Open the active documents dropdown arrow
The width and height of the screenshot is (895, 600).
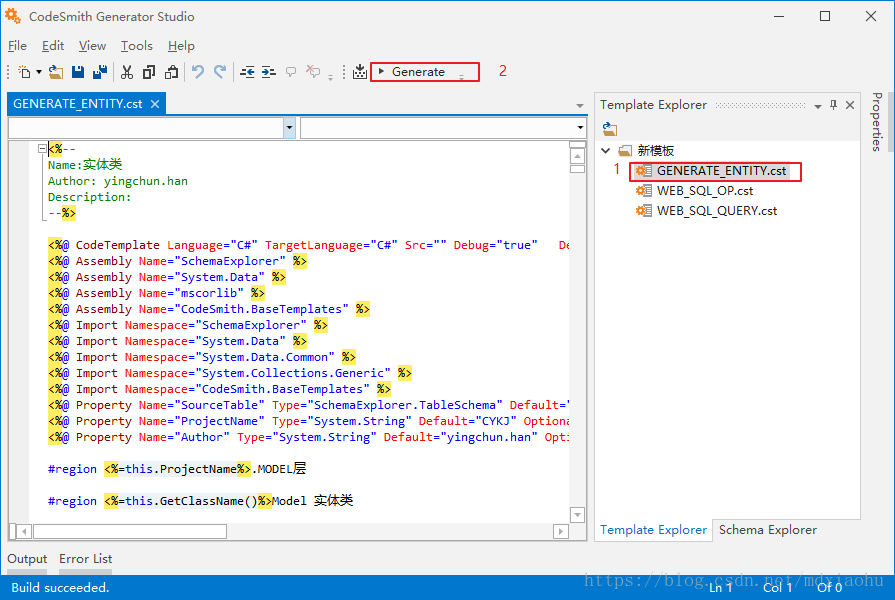coord(580,106)
